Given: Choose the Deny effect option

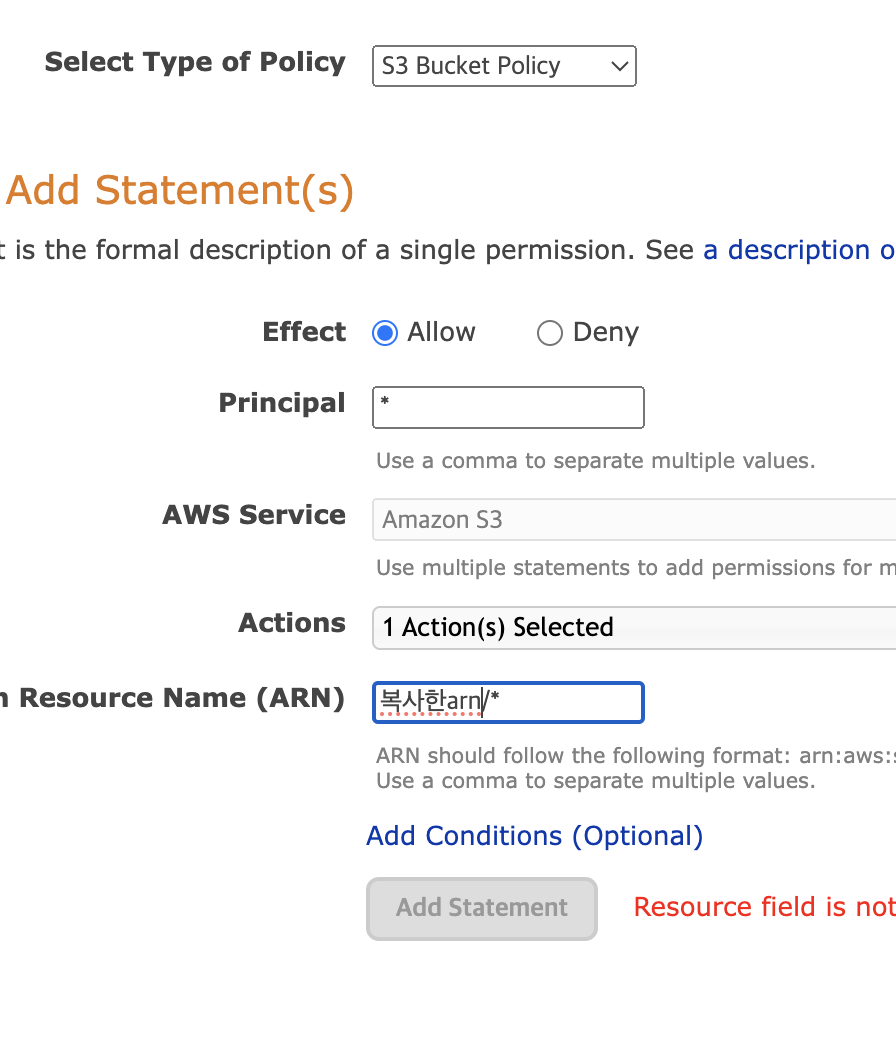Looking at the screenshot, I should coord(550,333).
